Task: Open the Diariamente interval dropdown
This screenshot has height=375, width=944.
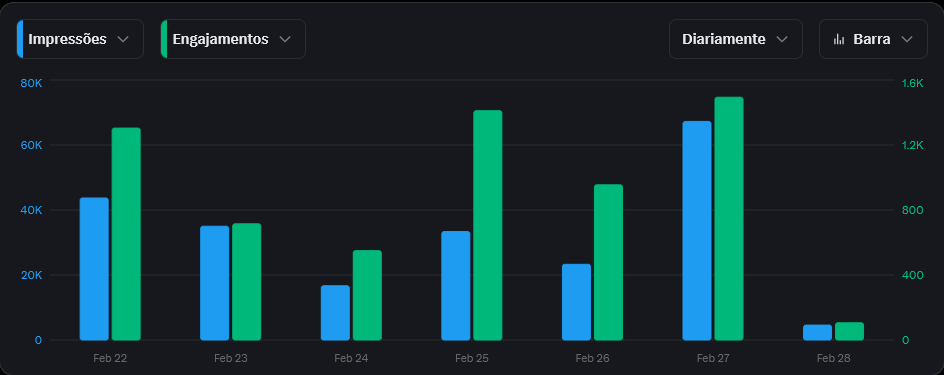Action: tap(736, 39)
